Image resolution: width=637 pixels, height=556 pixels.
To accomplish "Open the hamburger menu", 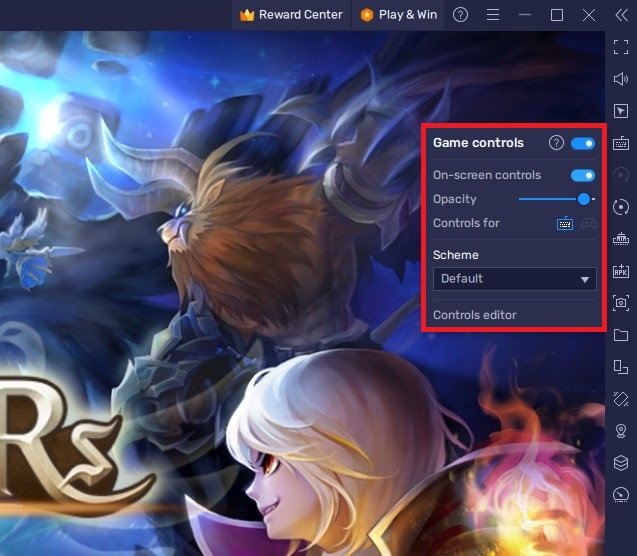I will click(493, 15).
